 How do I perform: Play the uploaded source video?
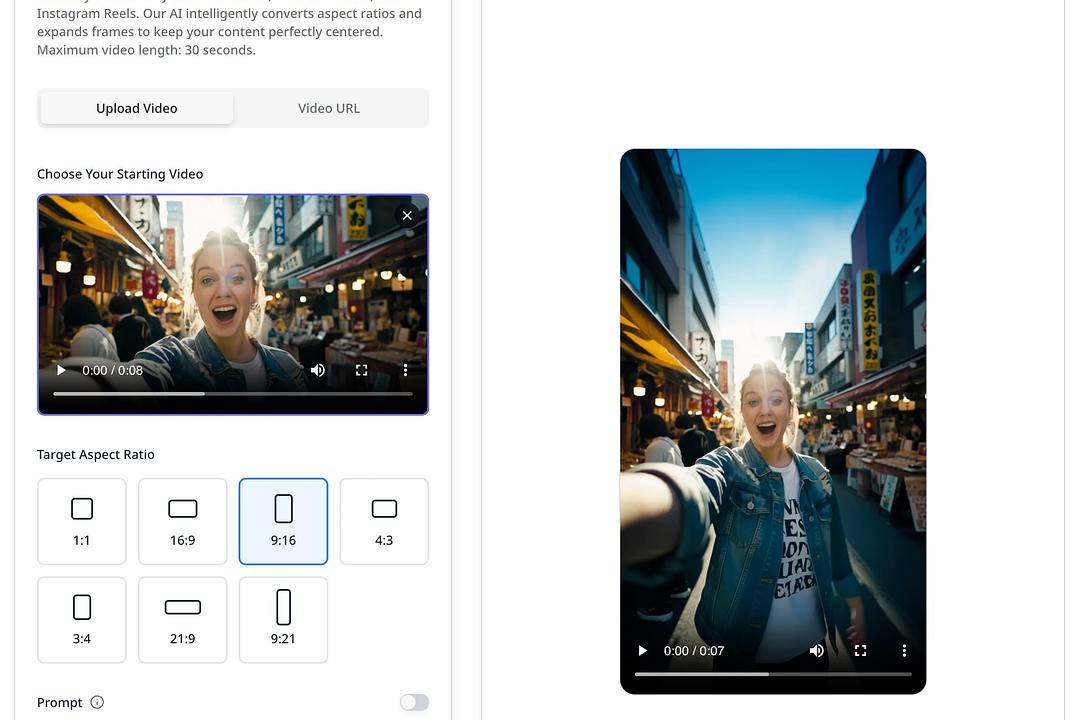click(61, 370)
